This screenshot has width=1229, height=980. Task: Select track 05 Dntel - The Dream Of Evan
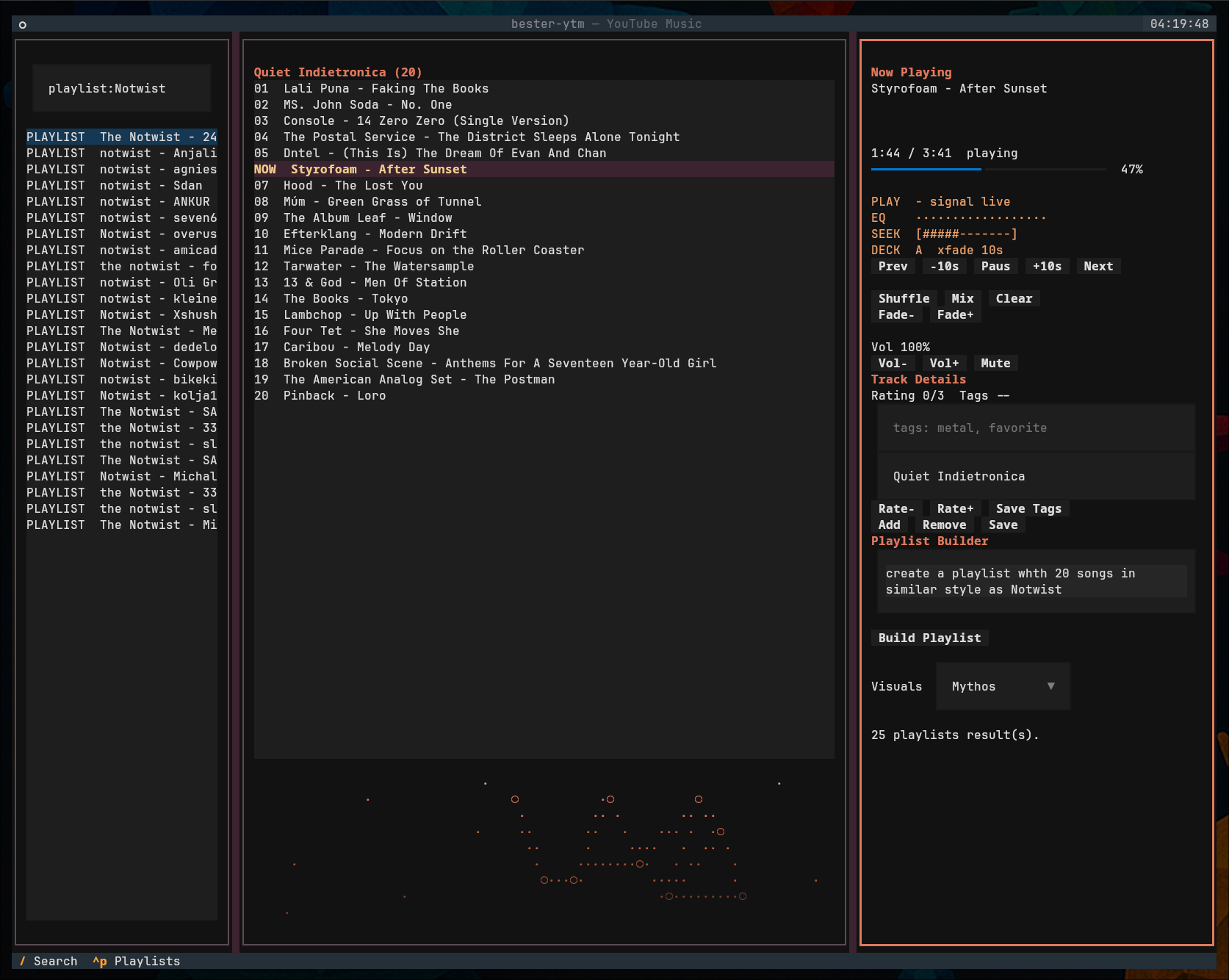click(x=544, y=153)
